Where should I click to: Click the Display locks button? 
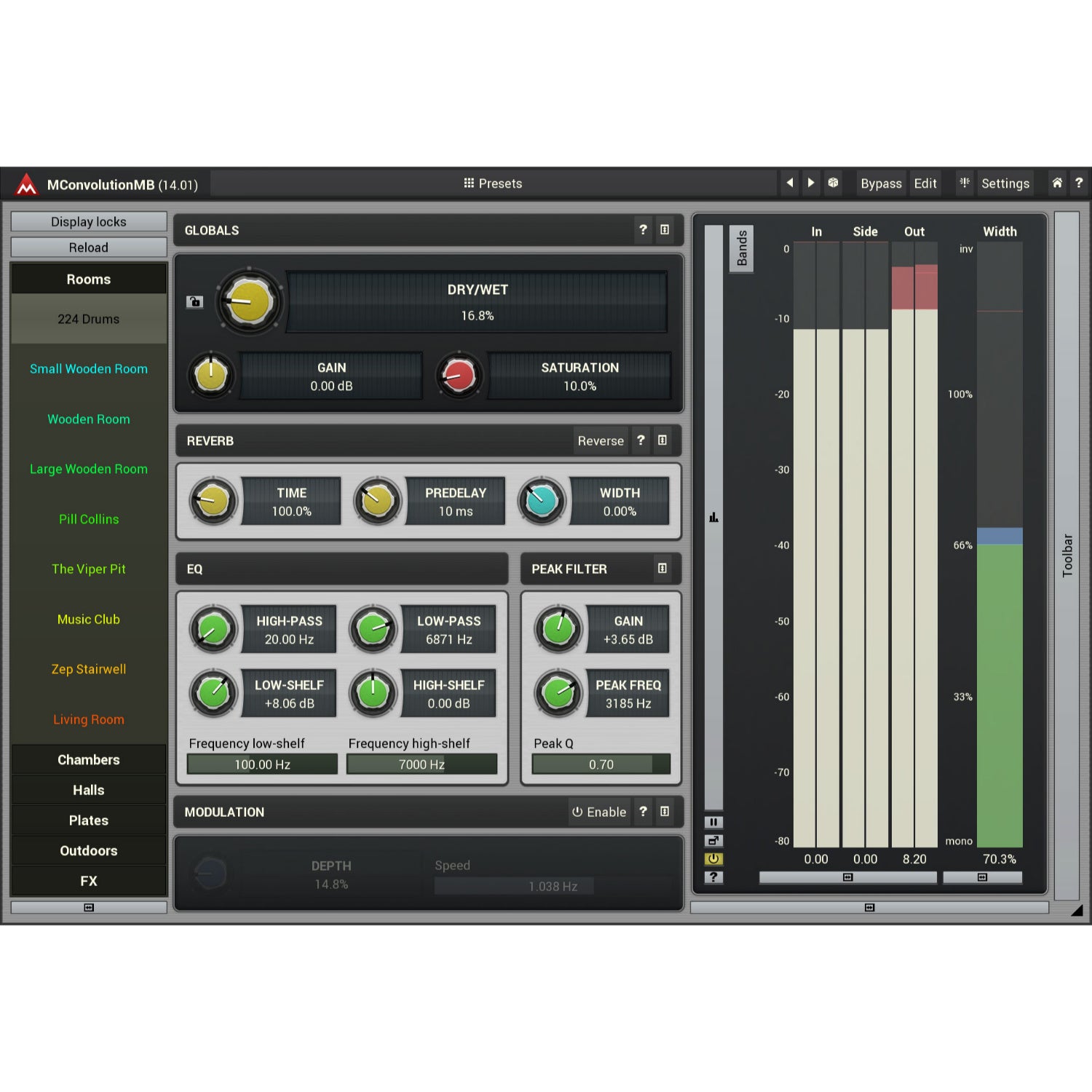(89, 222)
